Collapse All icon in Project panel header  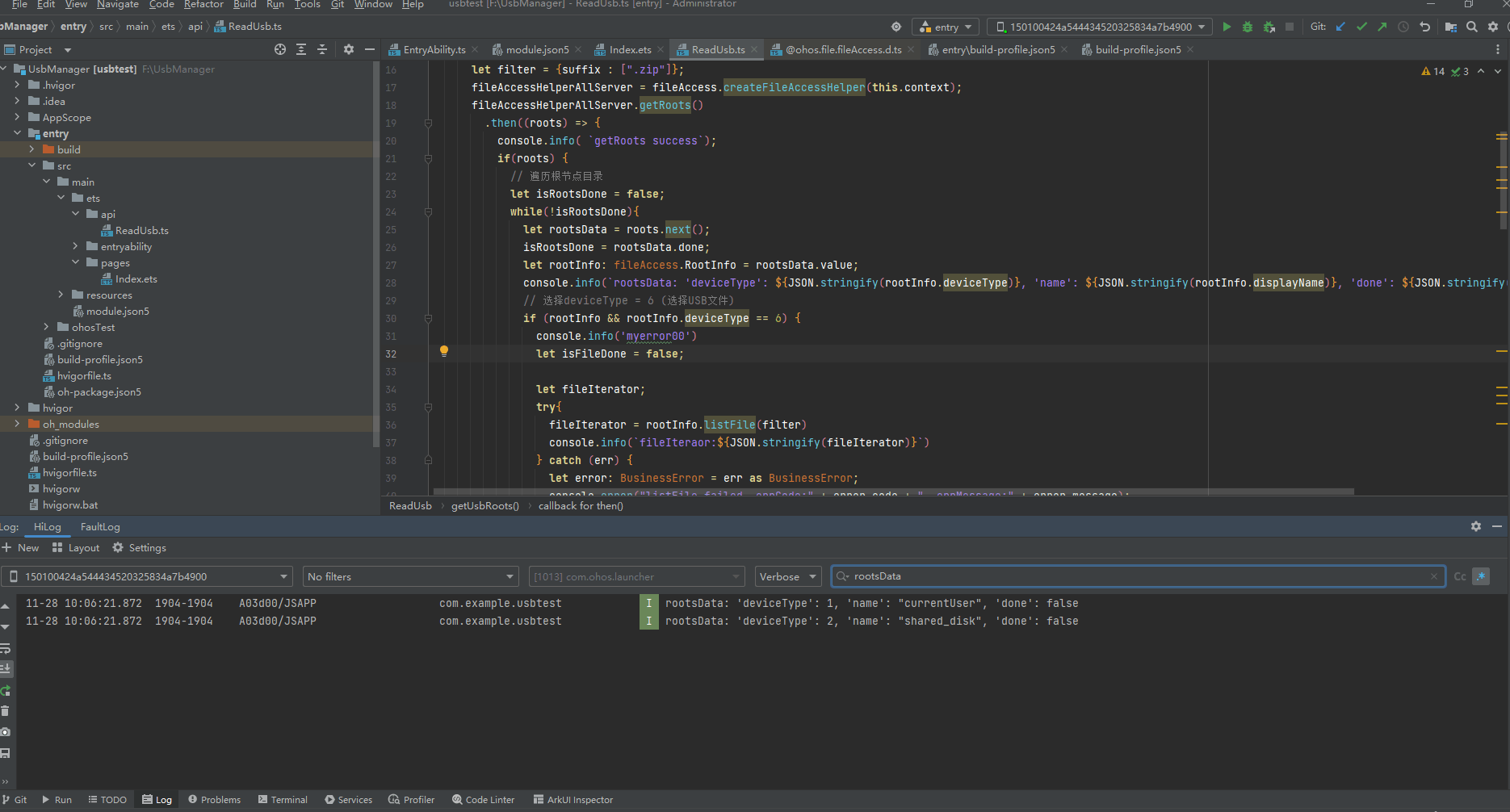tap(322, 49)
